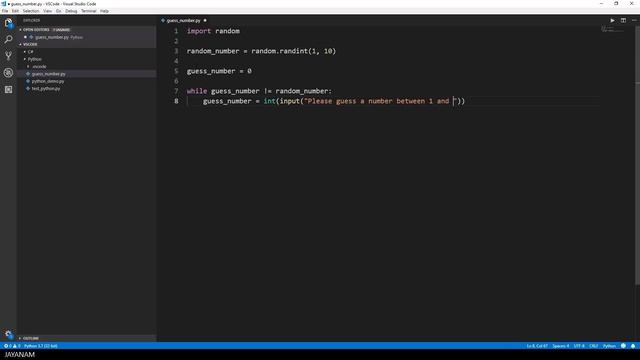The height and width of the screenshot is (360, 640).
Task: Change line endings via CRLF
Action: [x=593, y=346]
